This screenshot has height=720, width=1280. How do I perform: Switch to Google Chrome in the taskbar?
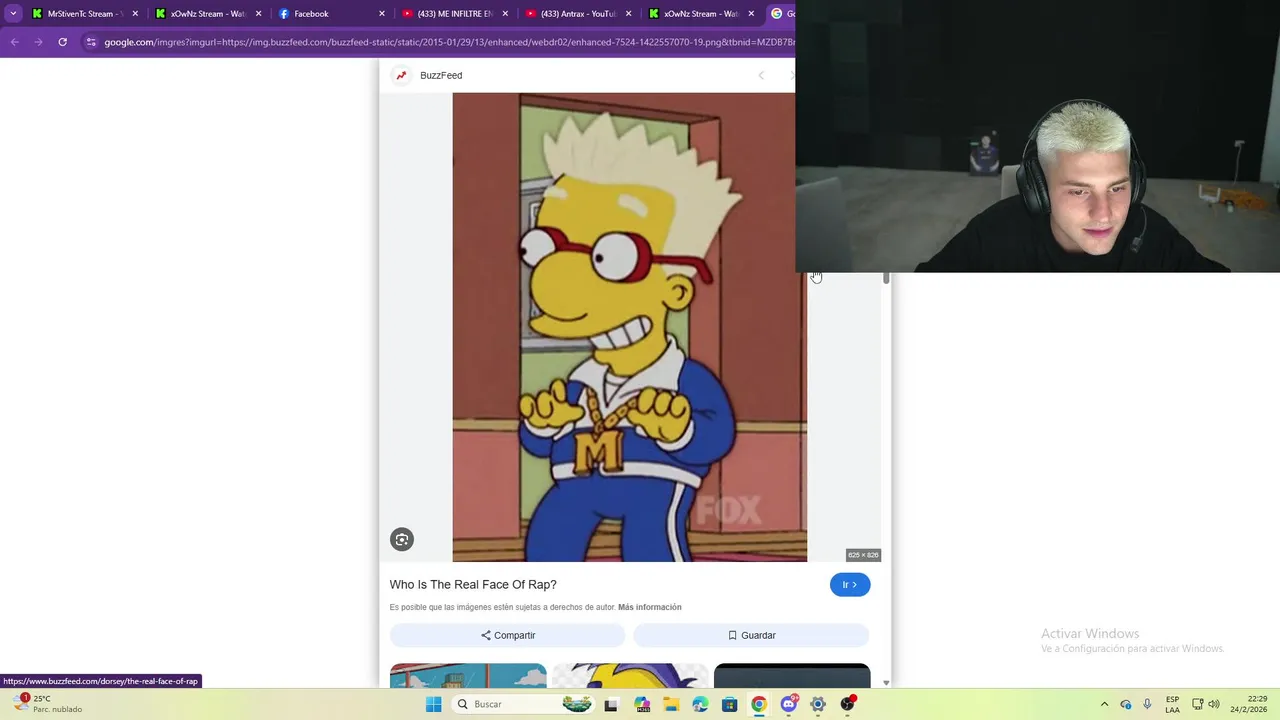click(759, 704)
